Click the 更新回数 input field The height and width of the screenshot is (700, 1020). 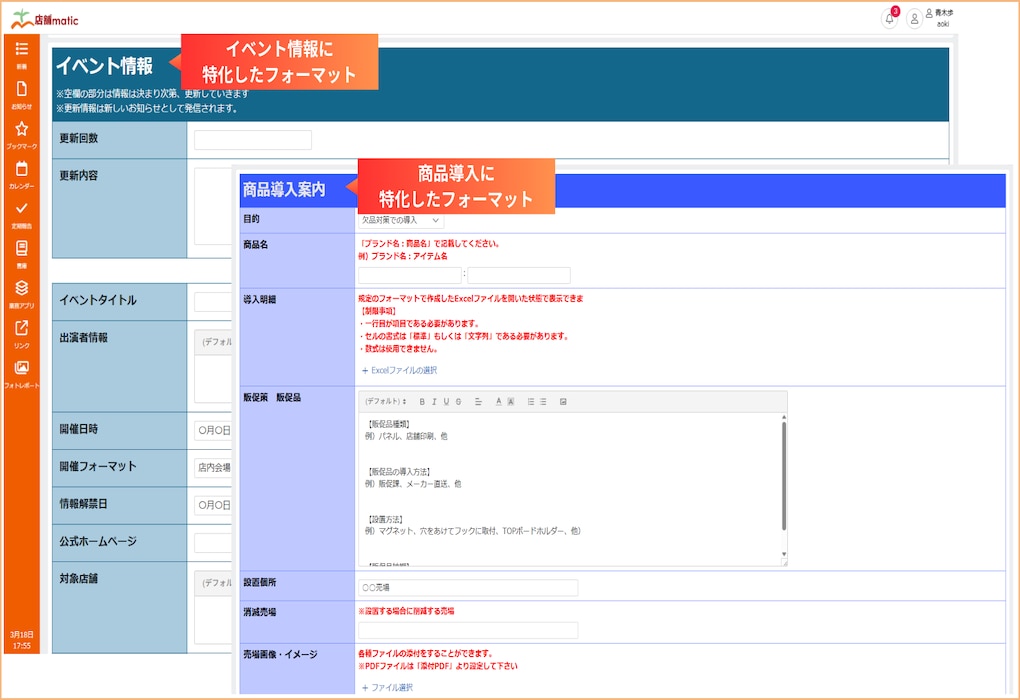click(252, 140)
